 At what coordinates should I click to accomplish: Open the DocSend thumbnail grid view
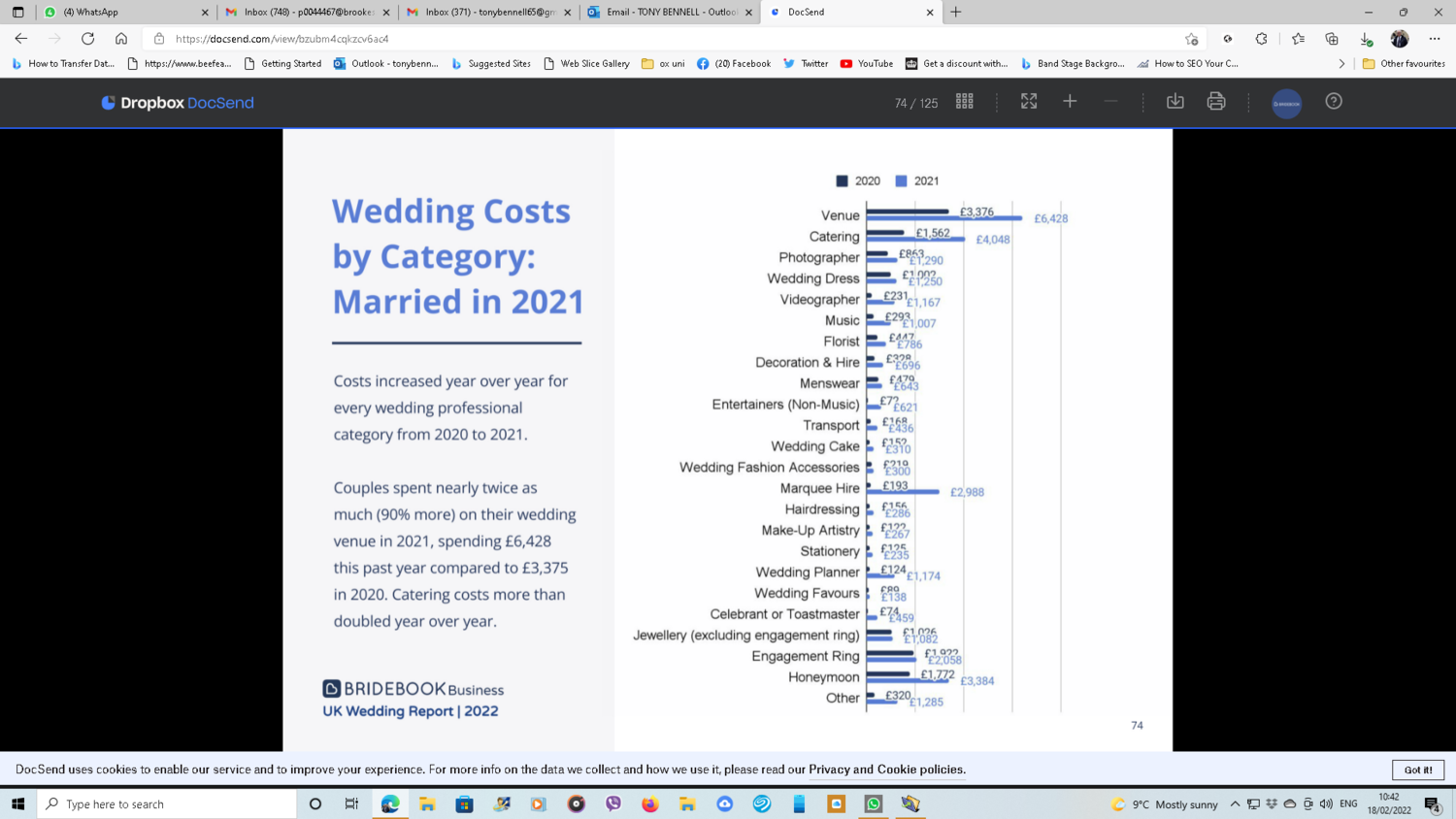[x=964, y=102]
